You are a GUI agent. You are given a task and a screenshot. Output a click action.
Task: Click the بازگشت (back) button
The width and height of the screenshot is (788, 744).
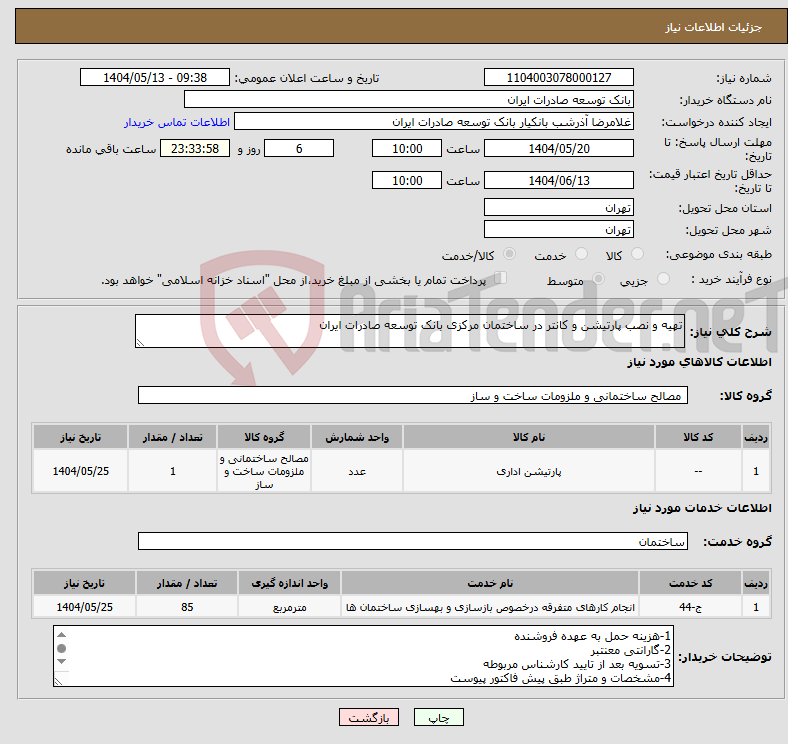tap(369, 717)
